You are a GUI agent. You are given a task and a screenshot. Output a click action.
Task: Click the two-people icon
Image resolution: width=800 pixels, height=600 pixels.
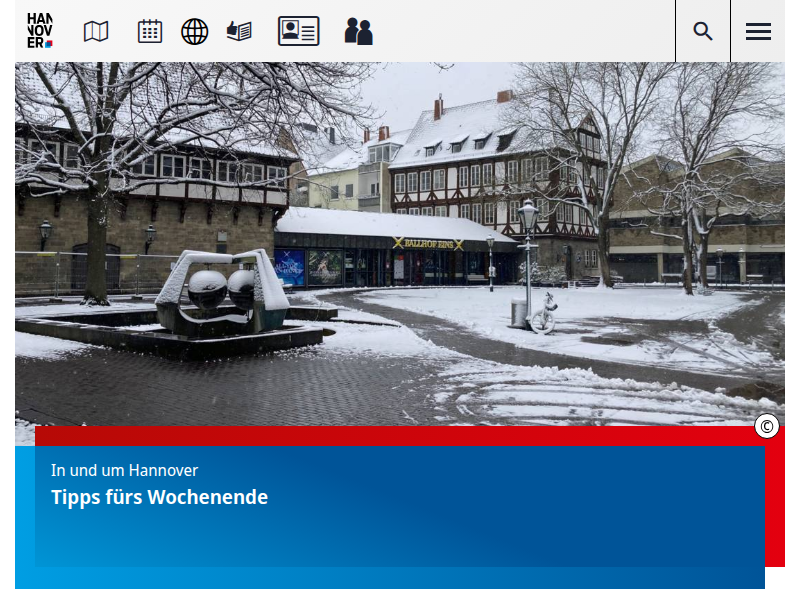358,31
